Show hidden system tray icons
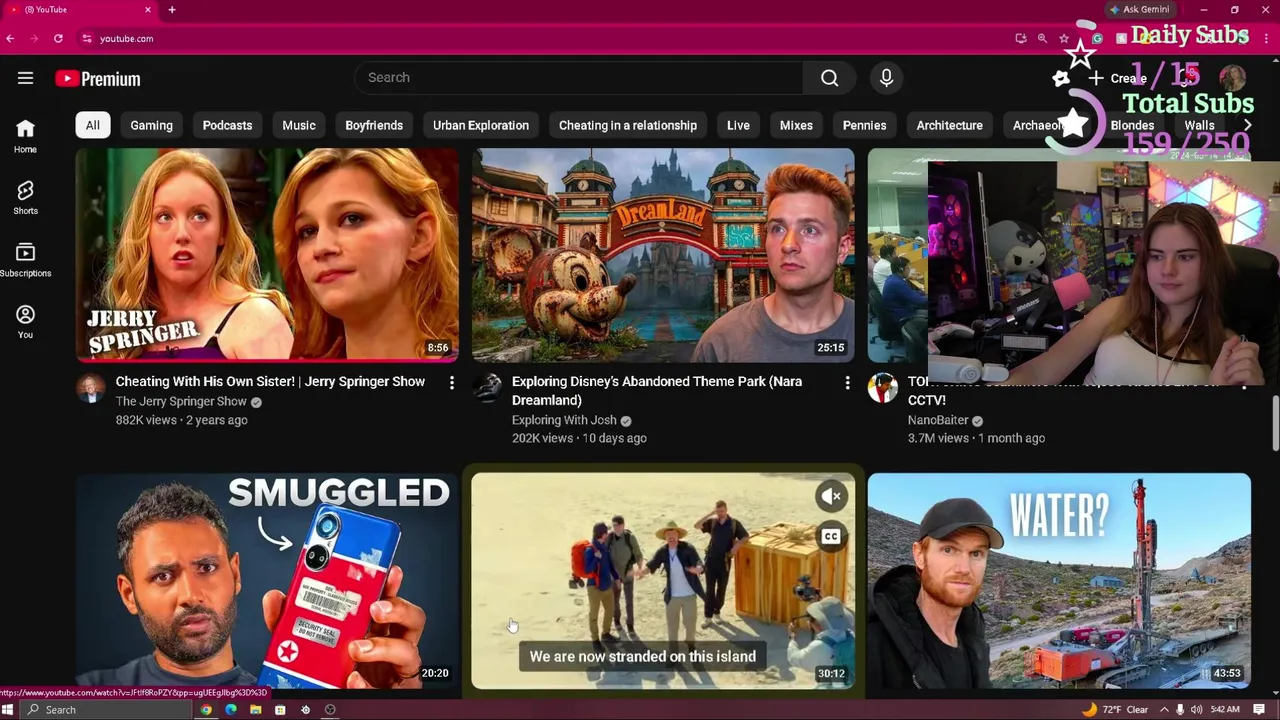The width and height of the screenshot is (1280, 720). tap(1164, 710)
